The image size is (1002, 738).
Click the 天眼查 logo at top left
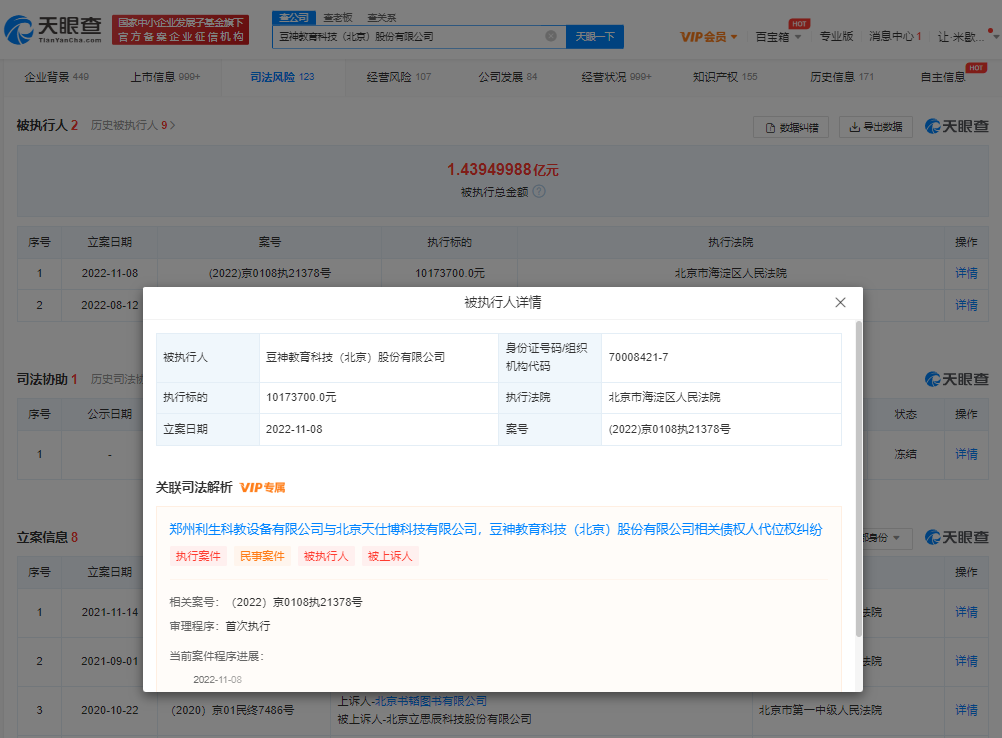click(x=52, y=29)
